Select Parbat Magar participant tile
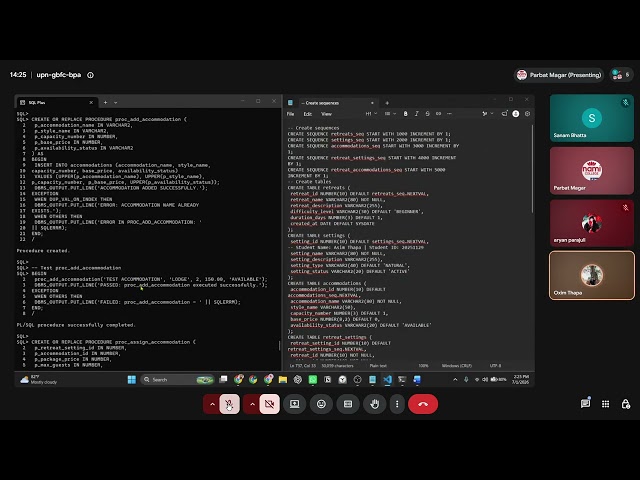The width and height of the screenshot is (640, 480). click(591, 170)
